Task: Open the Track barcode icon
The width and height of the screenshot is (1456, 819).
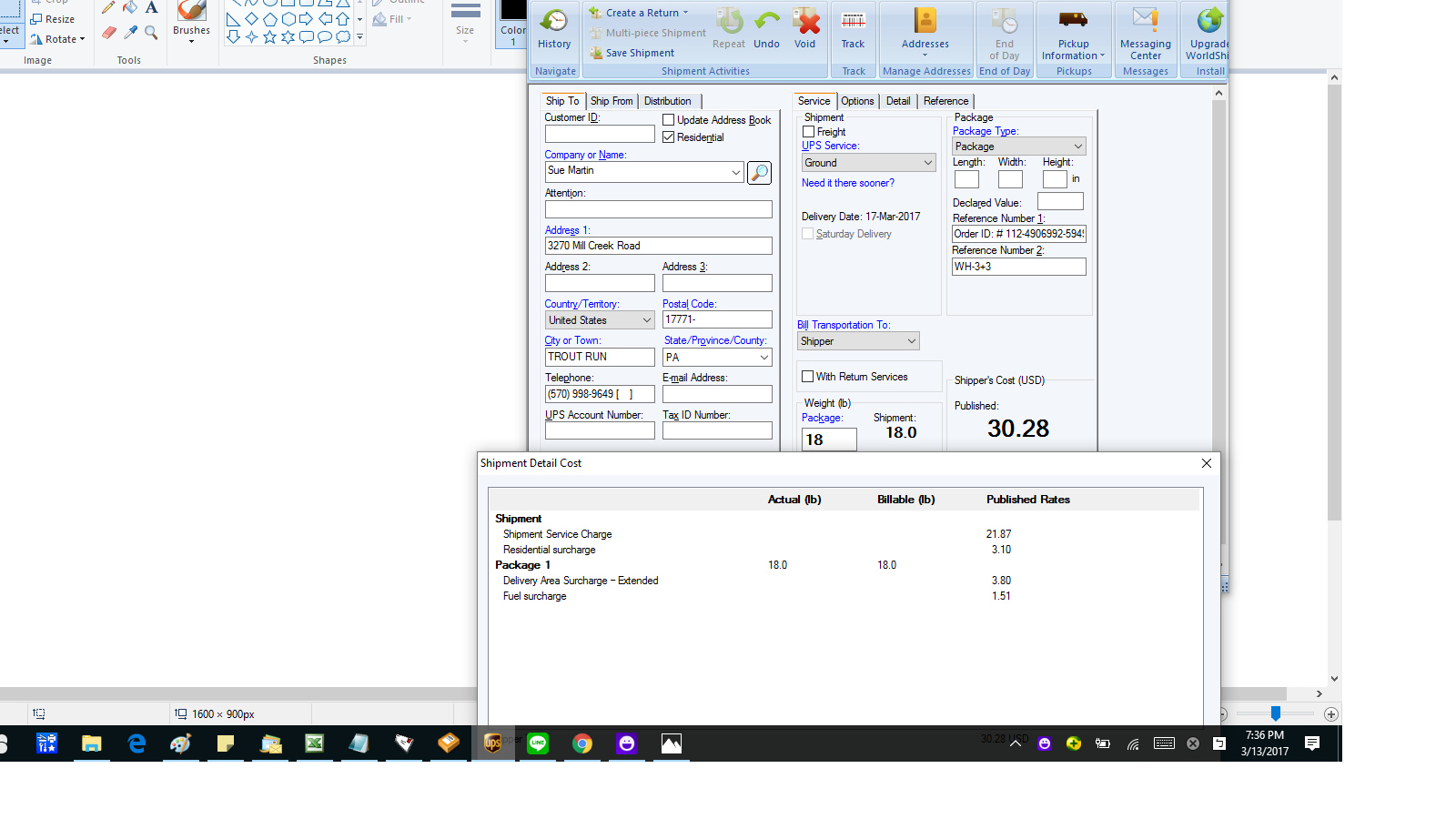Action: tap(853, 29)
